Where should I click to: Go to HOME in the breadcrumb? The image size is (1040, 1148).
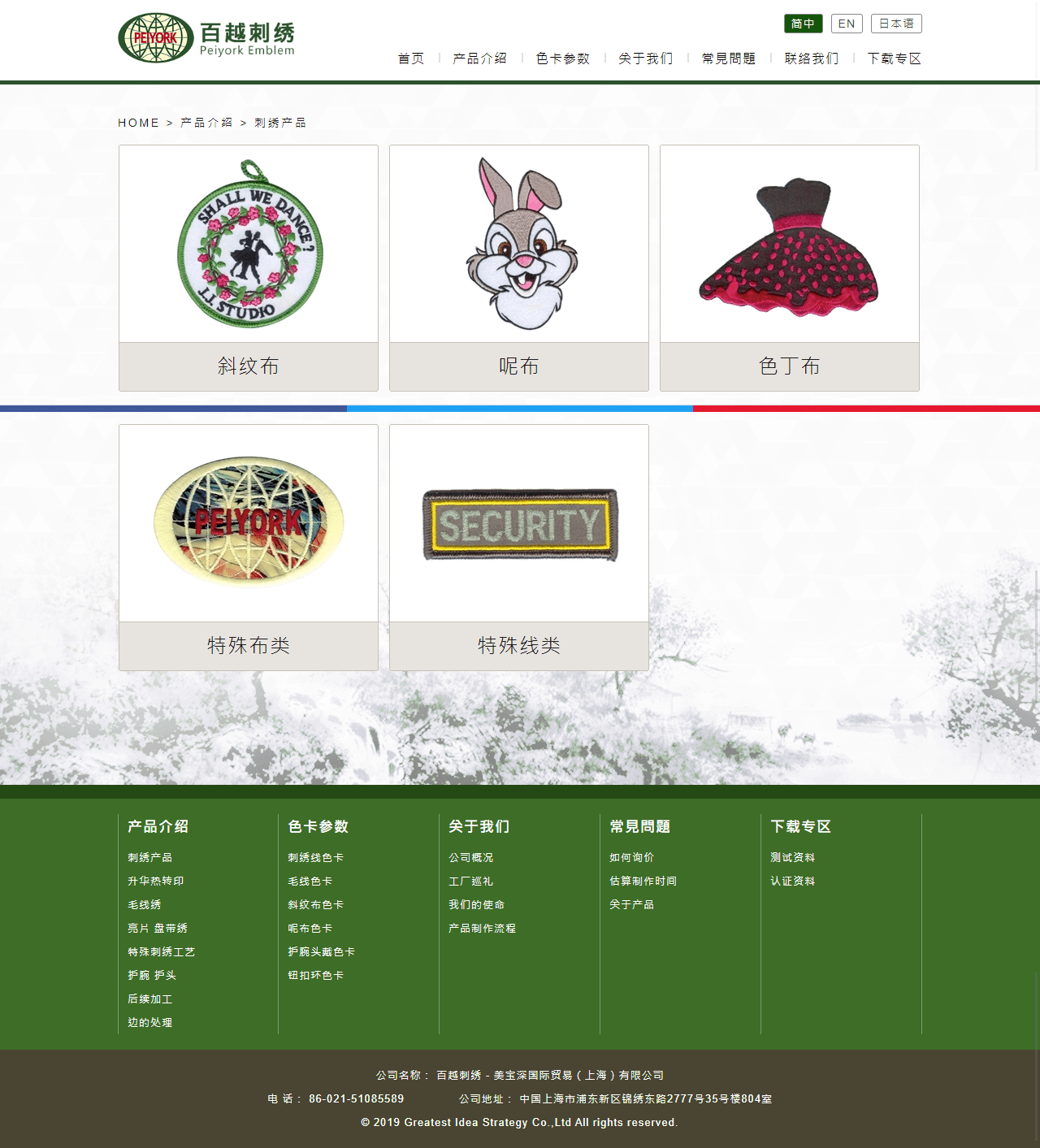coord(139,123)
